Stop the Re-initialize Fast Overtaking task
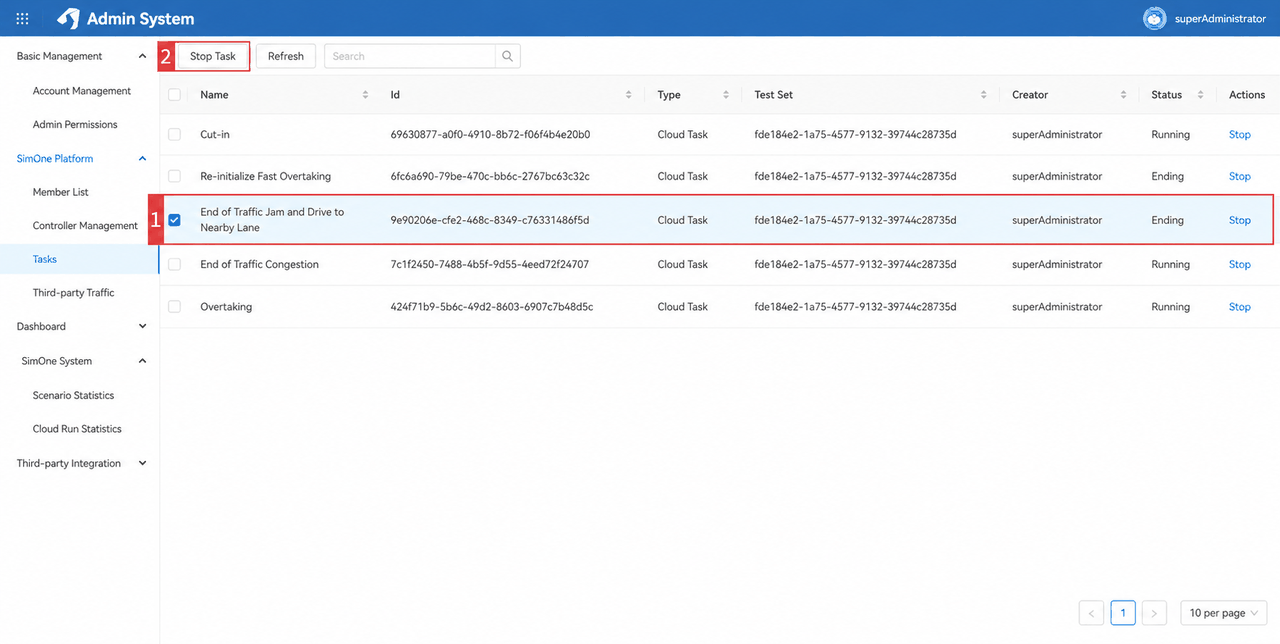Viewport: 1280px width, 644px height. (x=1240, y=176)
